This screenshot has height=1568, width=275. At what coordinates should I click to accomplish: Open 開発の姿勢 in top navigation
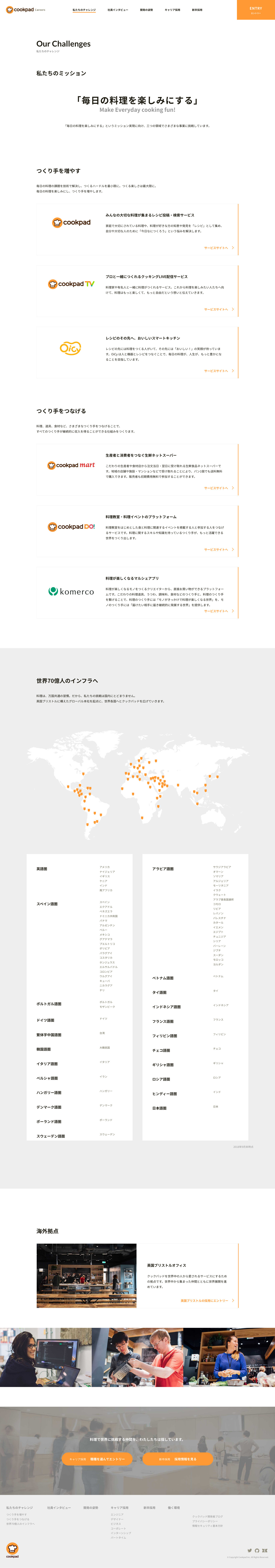click(x=147, y=10)
